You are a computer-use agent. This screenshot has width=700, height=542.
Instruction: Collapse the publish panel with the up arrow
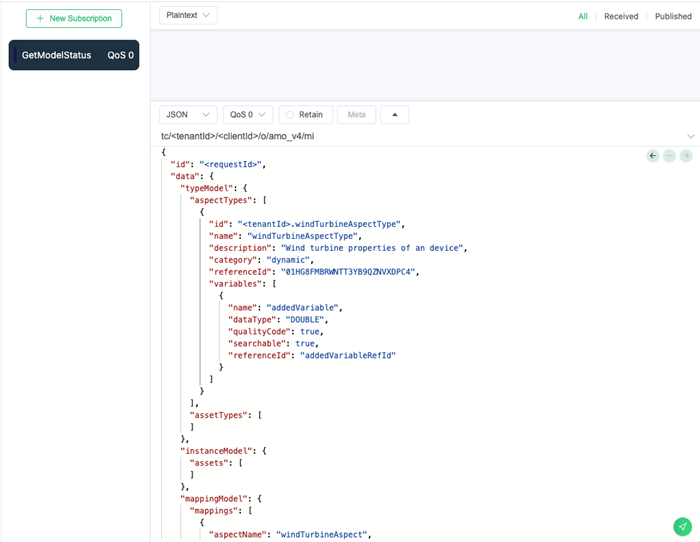pyautogui.click(x=395, y=115)
